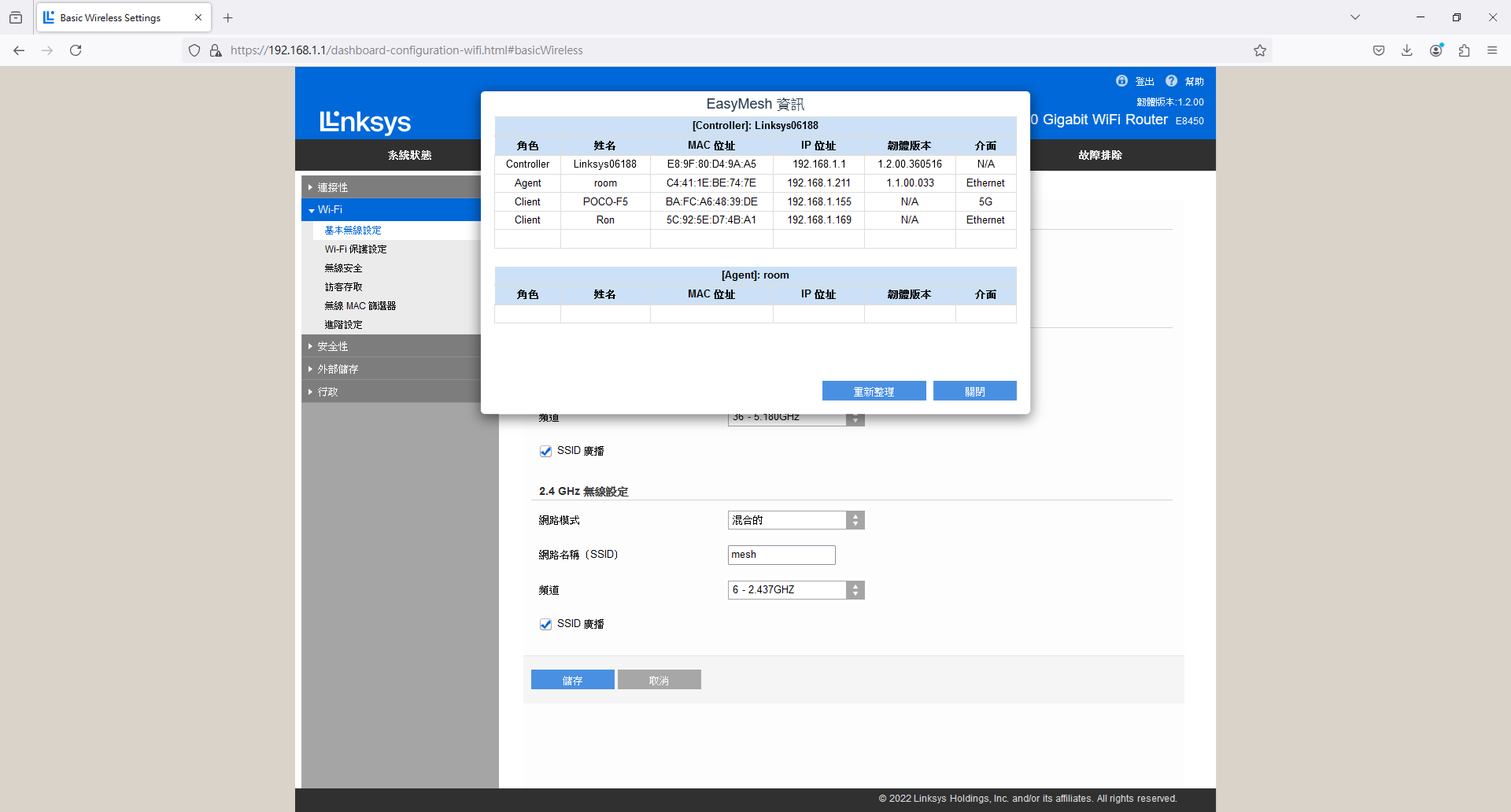Open the extensions puzzle icon
This screenshot has width=1511, height=812.
1464,50
